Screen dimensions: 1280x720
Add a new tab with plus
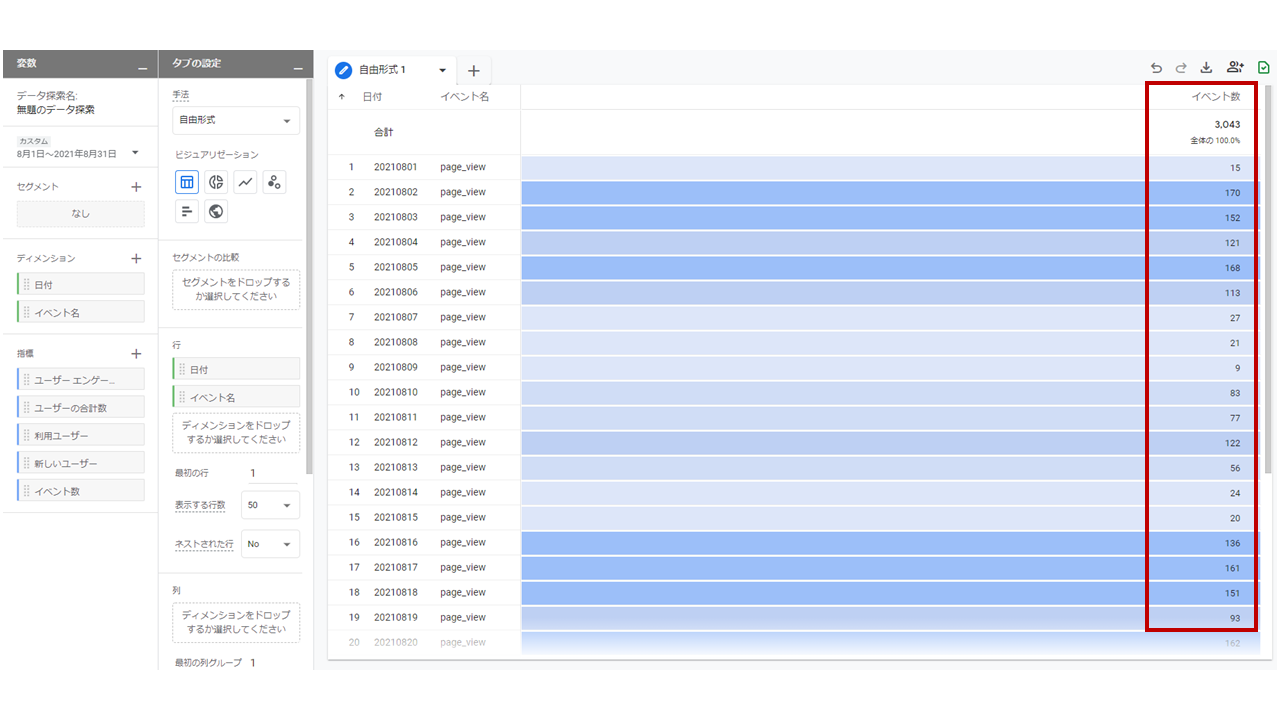click(474, 71)
